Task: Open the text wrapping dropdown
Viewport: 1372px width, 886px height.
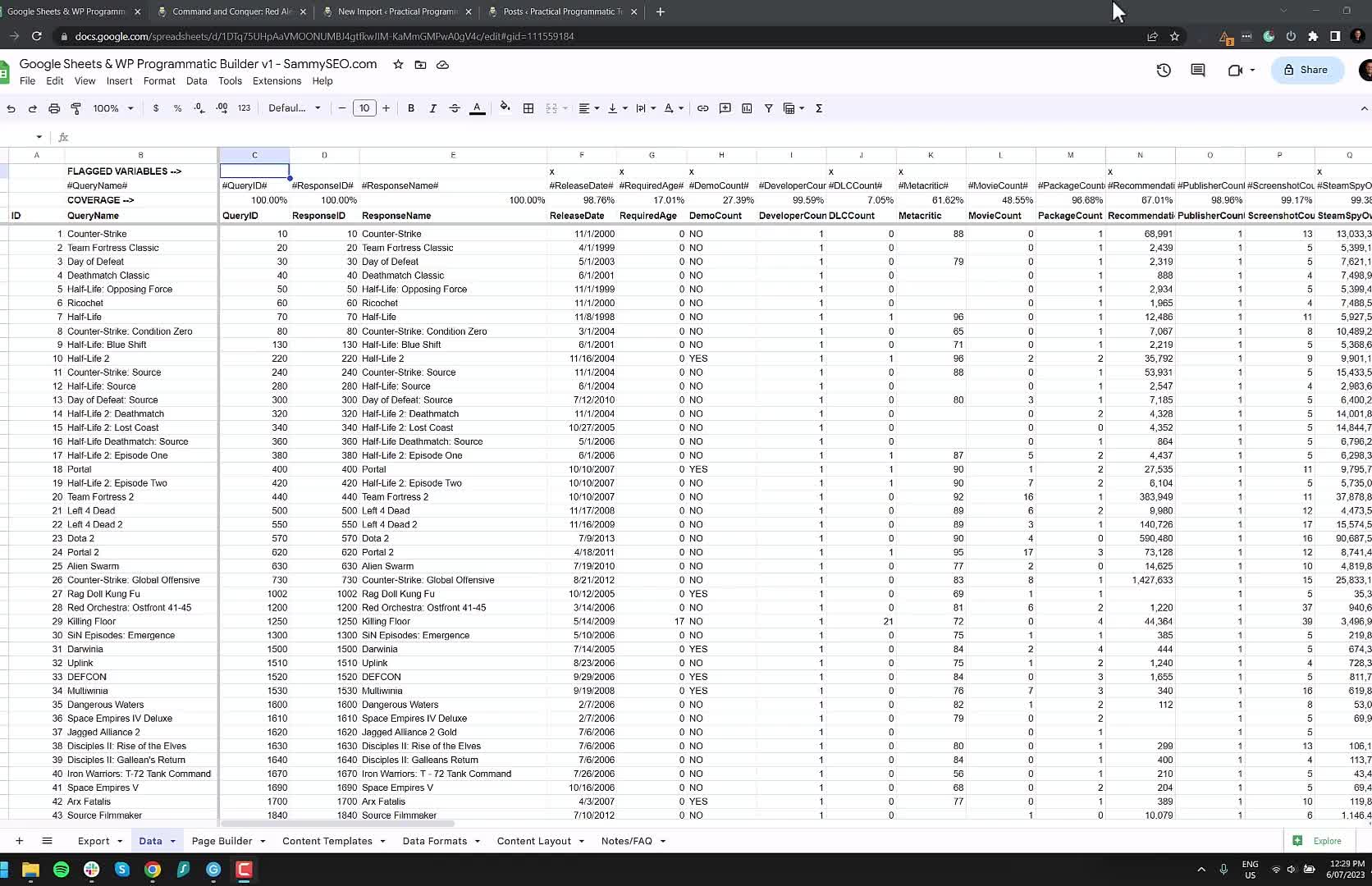Action: click(646, 108)
